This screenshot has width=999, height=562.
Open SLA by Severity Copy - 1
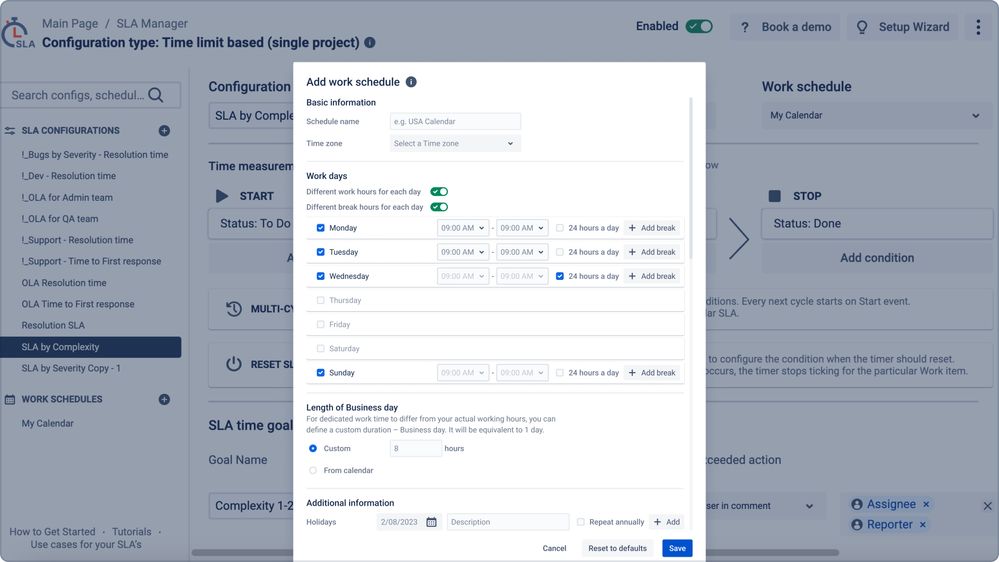(x=71, y=368)
